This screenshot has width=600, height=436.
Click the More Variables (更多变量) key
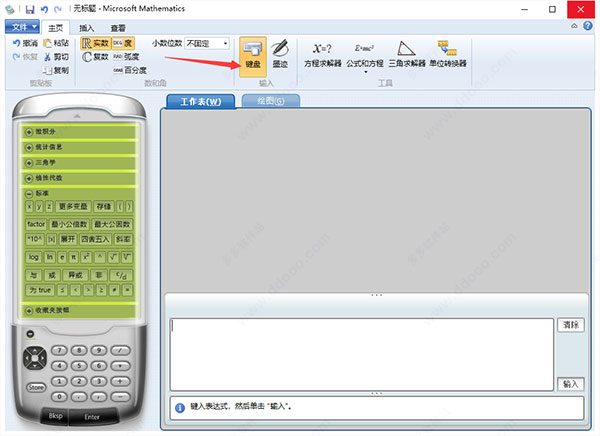click(x=73, y=207)
